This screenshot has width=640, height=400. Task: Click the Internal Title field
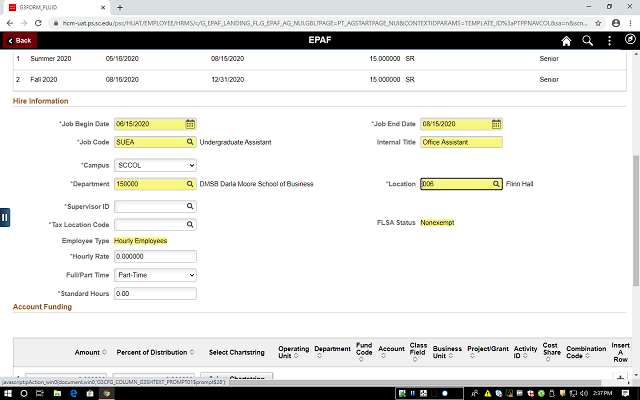pos(461,143)
